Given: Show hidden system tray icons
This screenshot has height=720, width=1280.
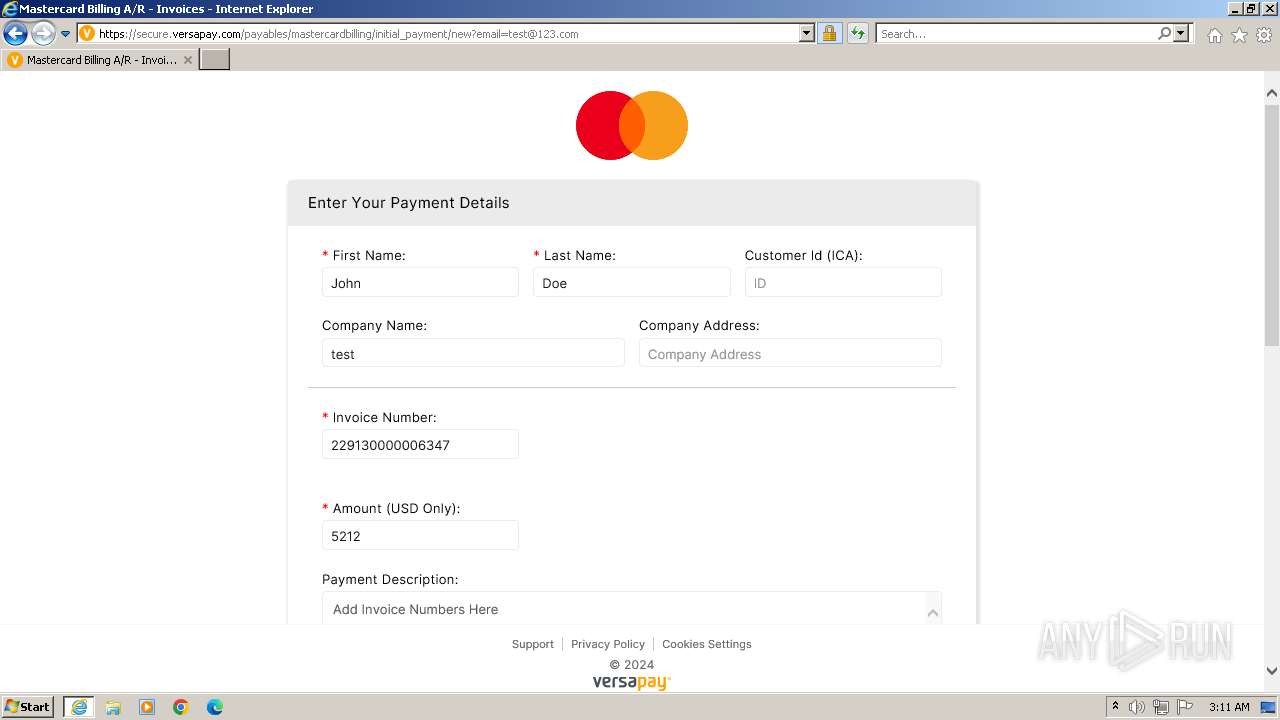Looking at the screenshot, I should 1115,707.
